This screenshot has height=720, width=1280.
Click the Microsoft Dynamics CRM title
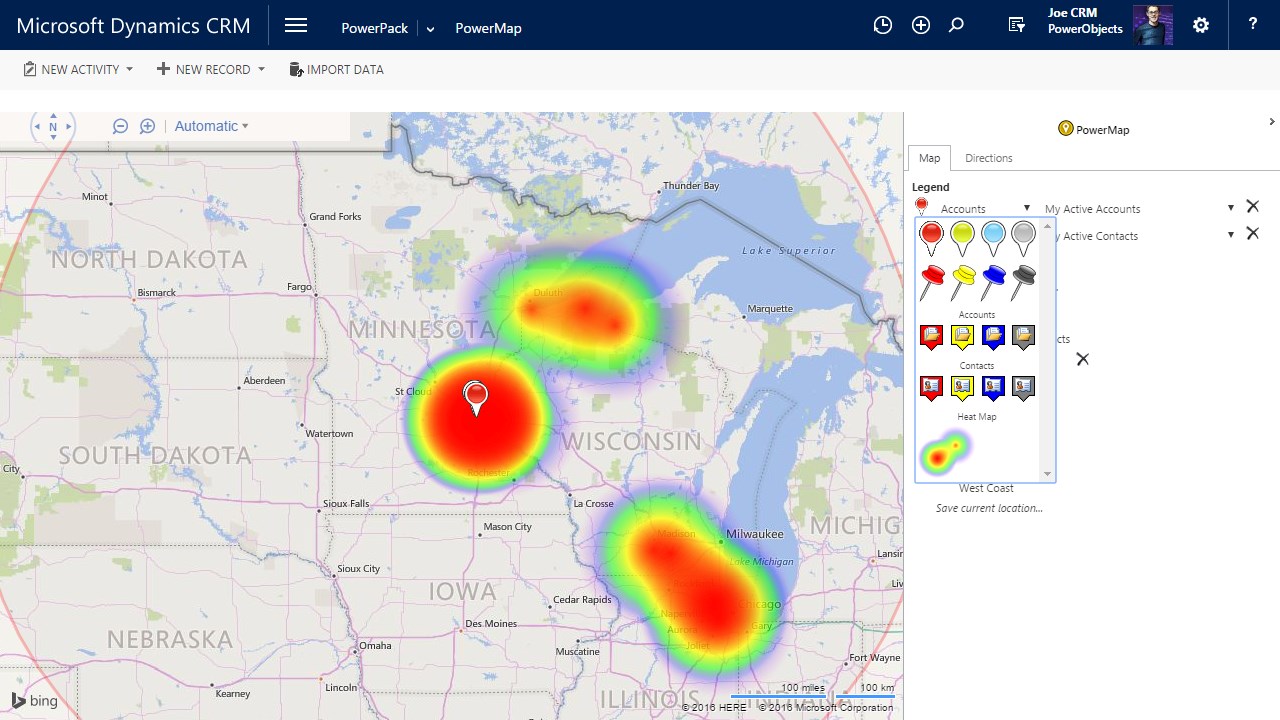(134, 26)
